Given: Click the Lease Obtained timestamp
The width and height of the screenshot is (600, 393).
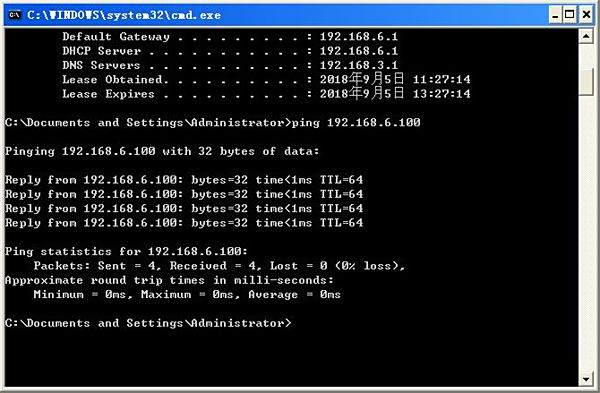Looking at the screenshot, I should coord(395,79).
